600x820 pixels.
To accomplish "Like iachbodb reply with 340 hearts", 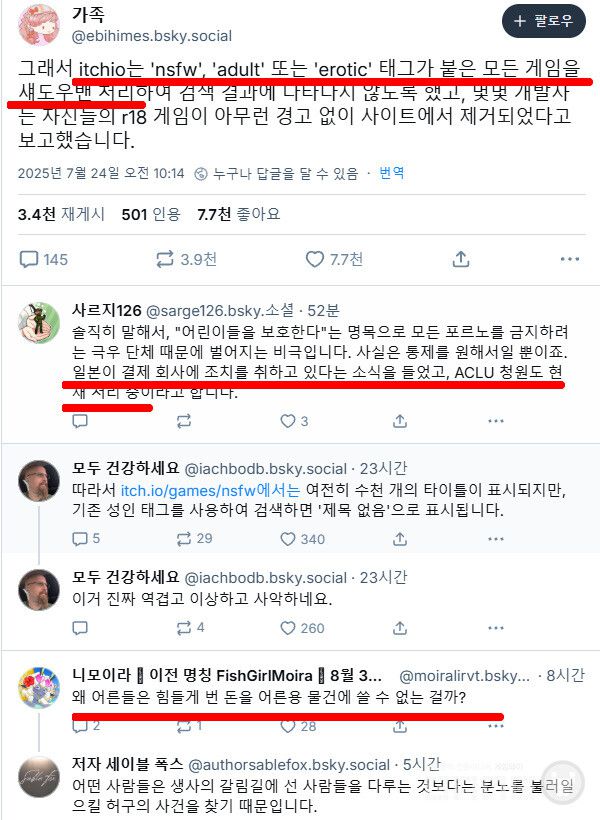I will (x=303, y=539).
